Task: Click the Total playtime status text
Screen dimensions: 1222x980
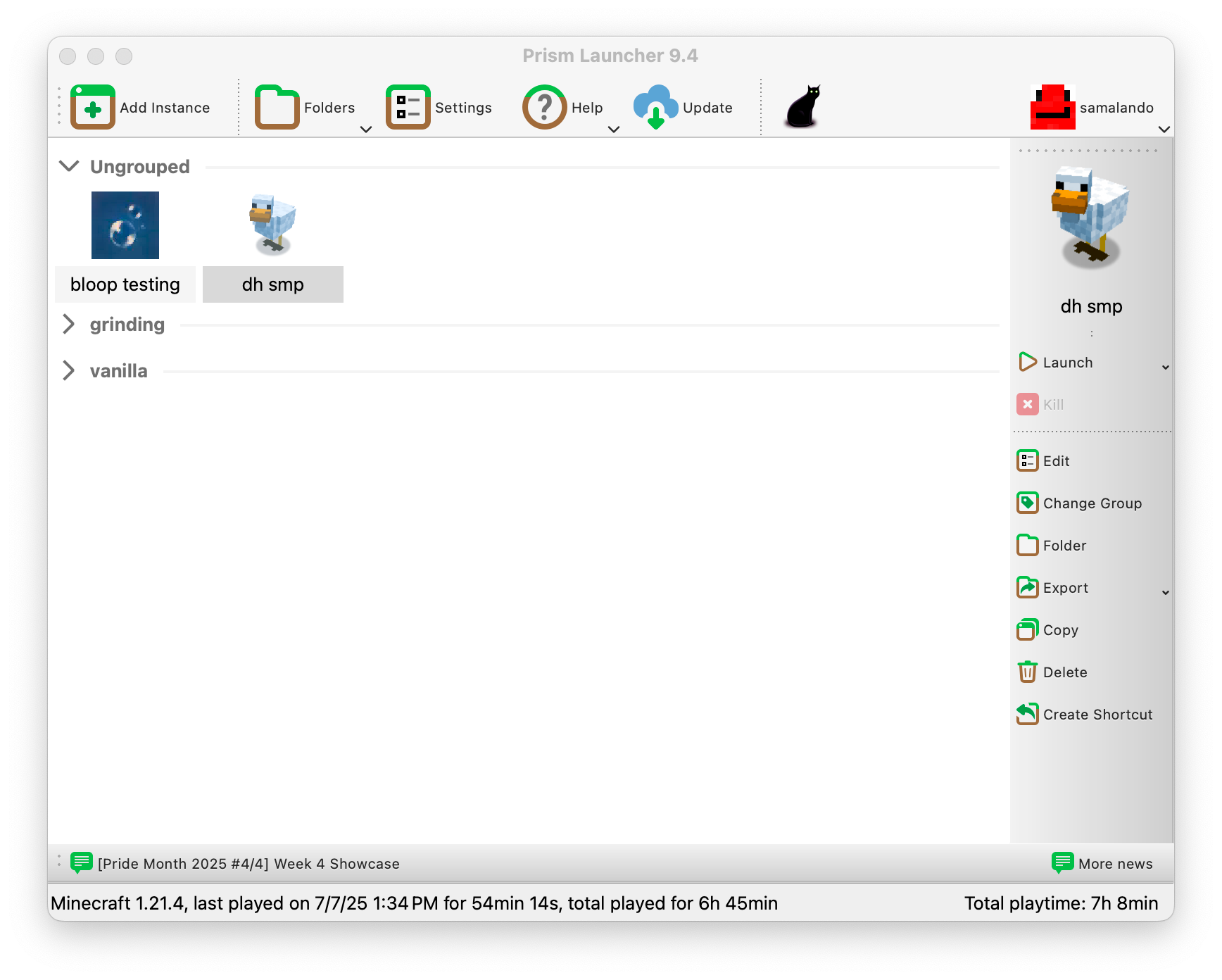Action: pyautogui.click(x=1061, y=903)
